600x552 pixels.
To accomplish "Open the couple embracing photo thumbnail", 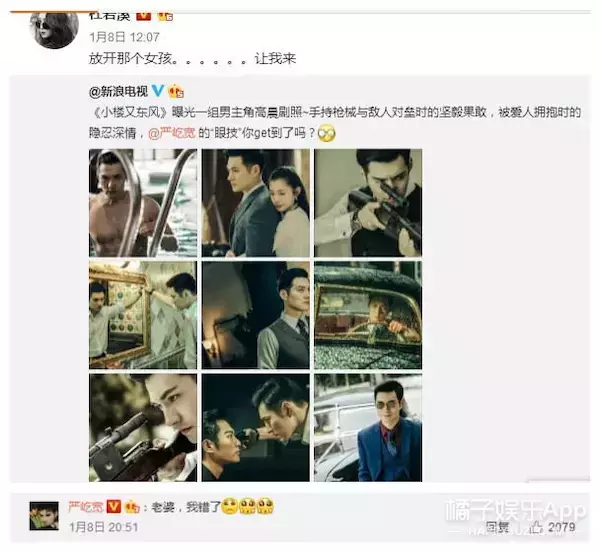I will 256,203.
